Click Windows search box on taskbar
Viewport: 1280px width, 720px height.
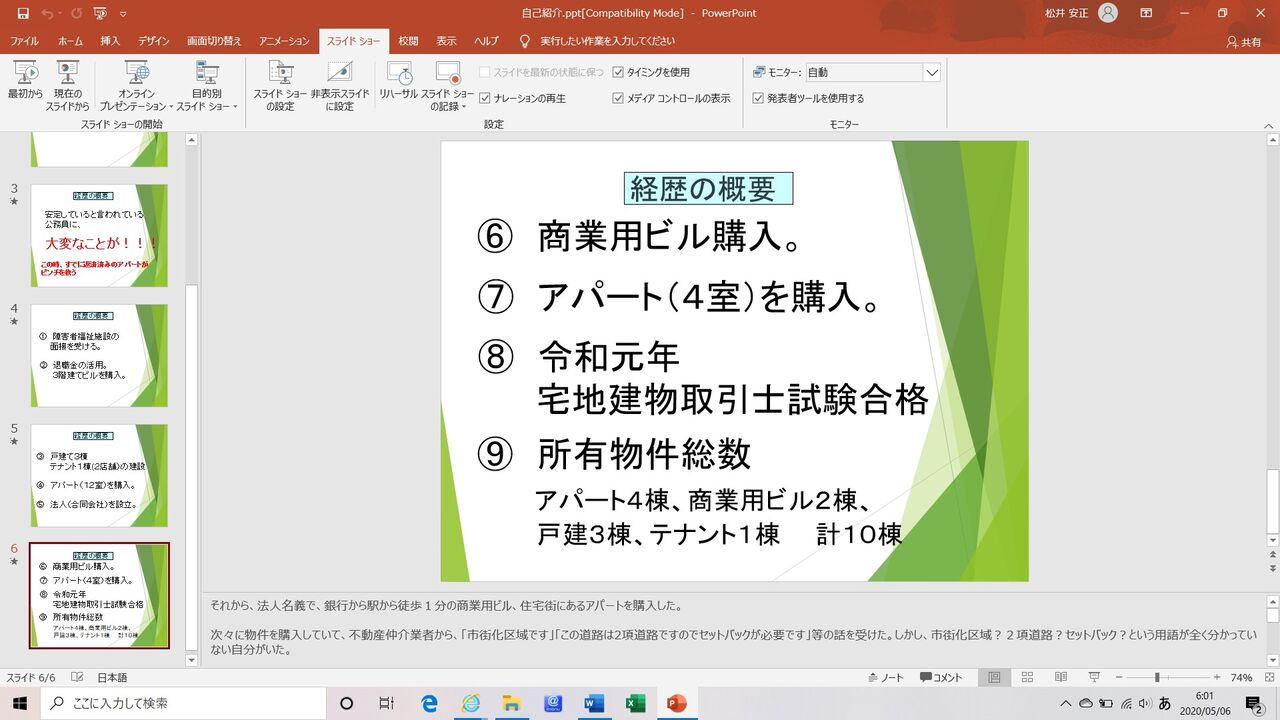click(x=184, y=703)
